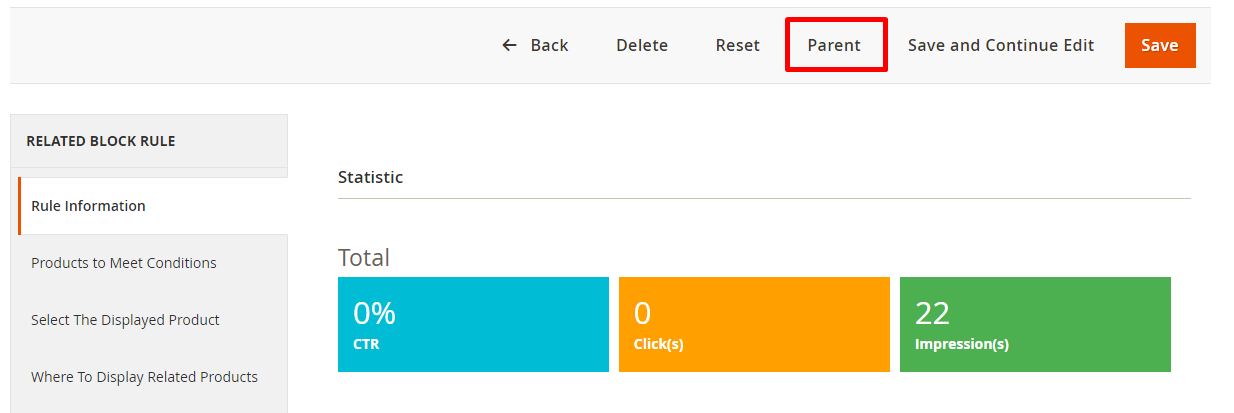Viewport: 1234px width, 413px height.
Task: Click the orange Save button
Action: pos(1159,45)
